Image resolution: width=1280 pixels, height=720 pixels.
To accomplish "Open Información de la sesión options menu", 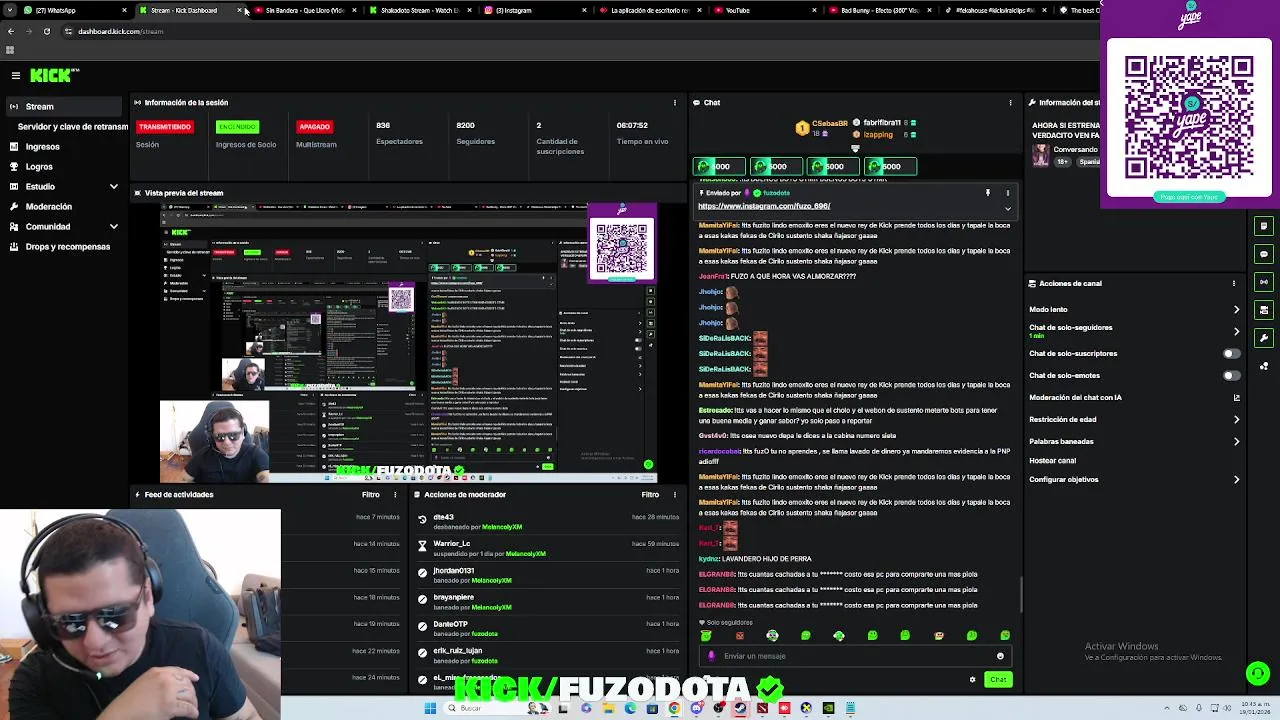I will 675,102.
